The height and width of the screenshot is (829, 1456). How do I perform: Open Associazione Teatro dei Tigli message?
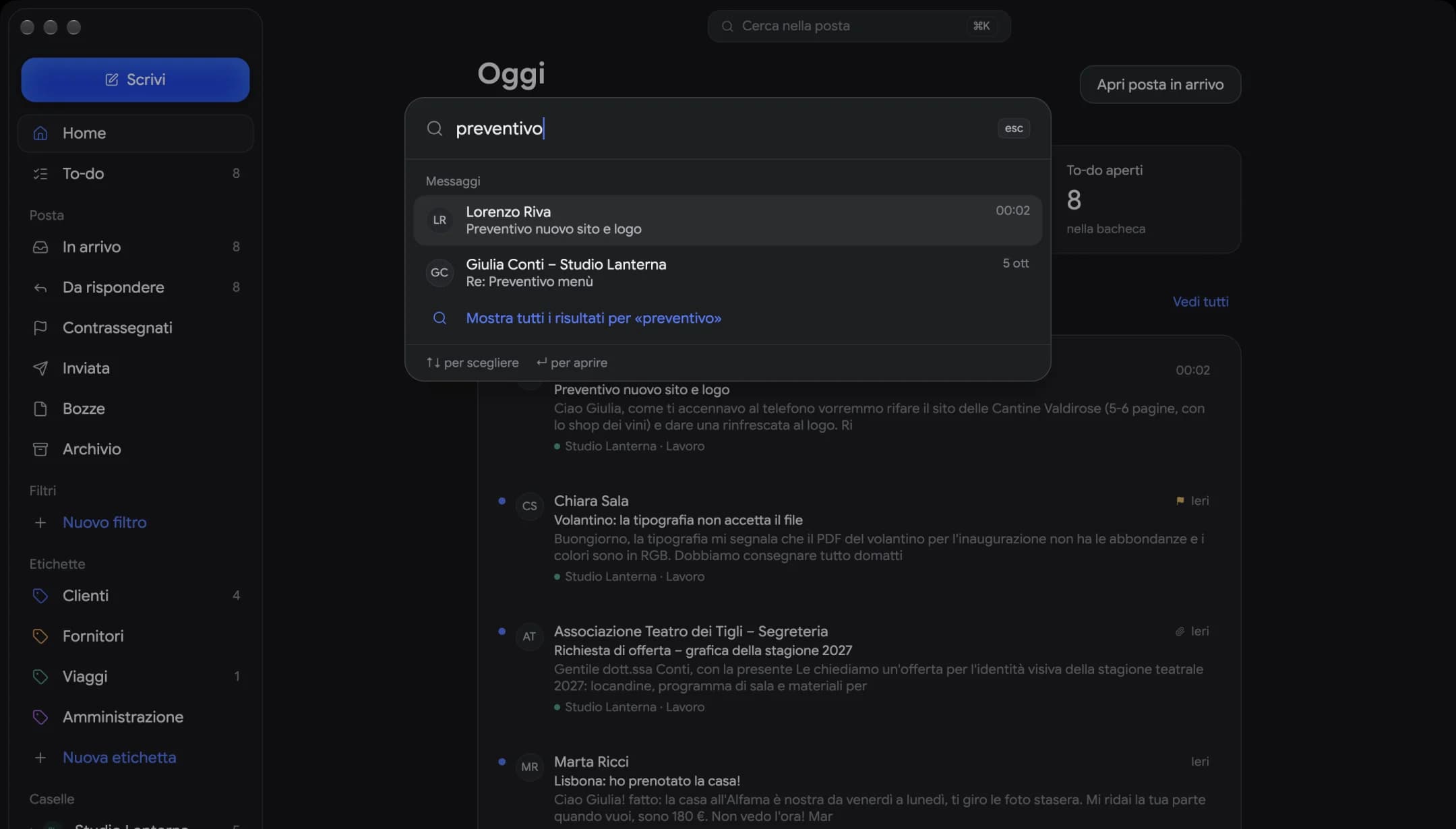pyautogui.click(x=859, y=669)
